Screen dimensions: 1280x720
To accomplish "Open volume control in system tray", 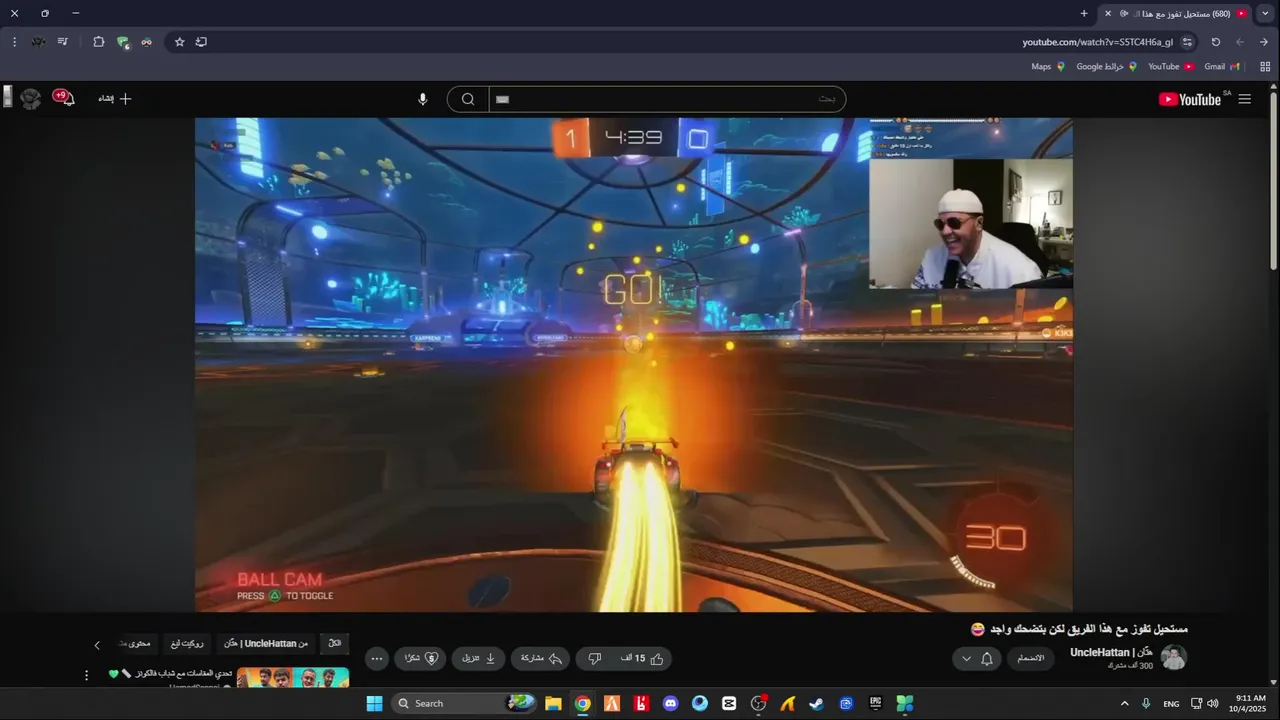I will (x=1212, y=703).
